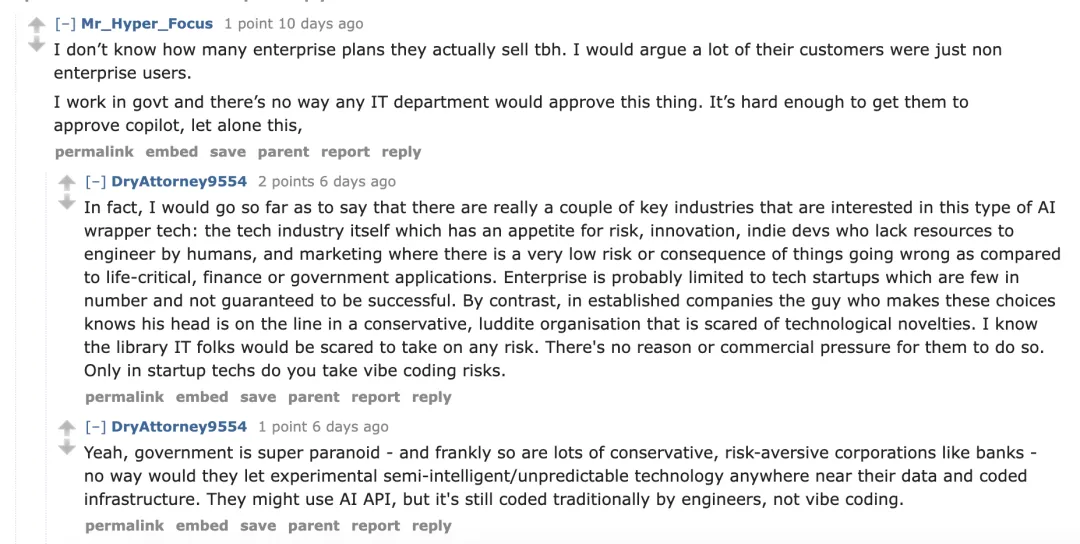
Task: Reply to Mr_Hyper_Focus's comment
Action: [401, 152]
